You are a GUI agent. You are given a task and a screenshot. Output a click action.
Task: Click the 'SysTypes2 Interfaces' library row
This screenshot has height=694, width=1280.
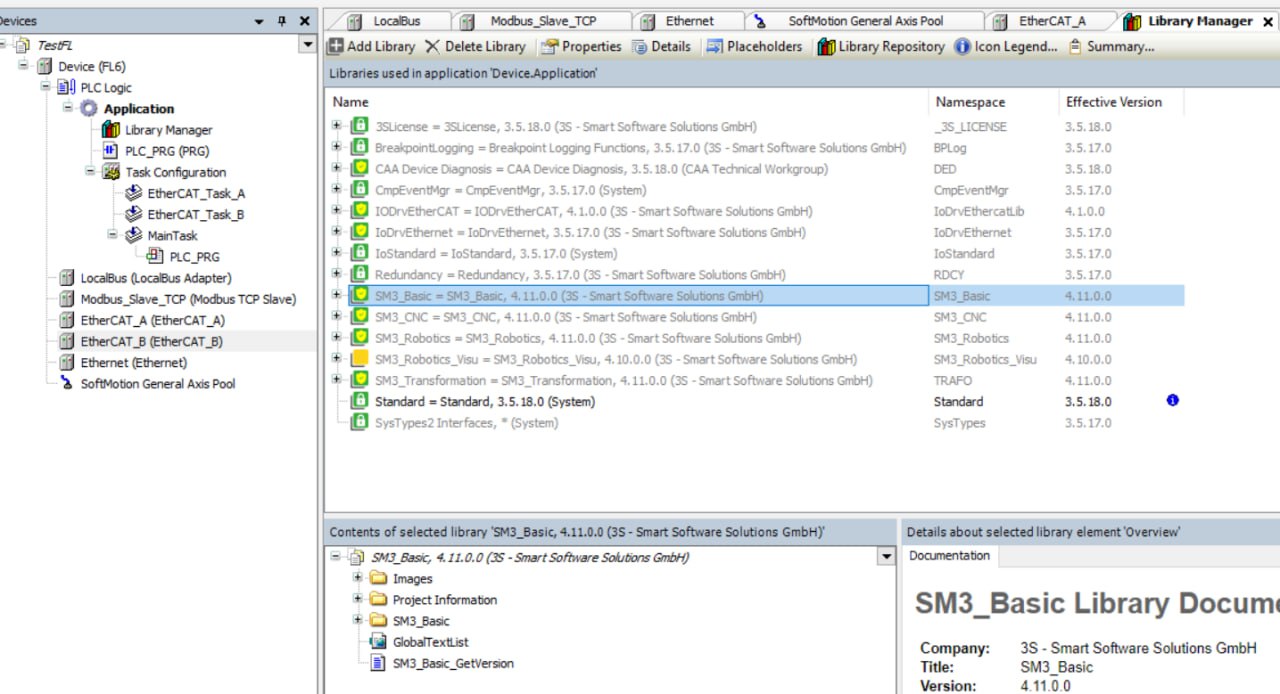(466, 423)
